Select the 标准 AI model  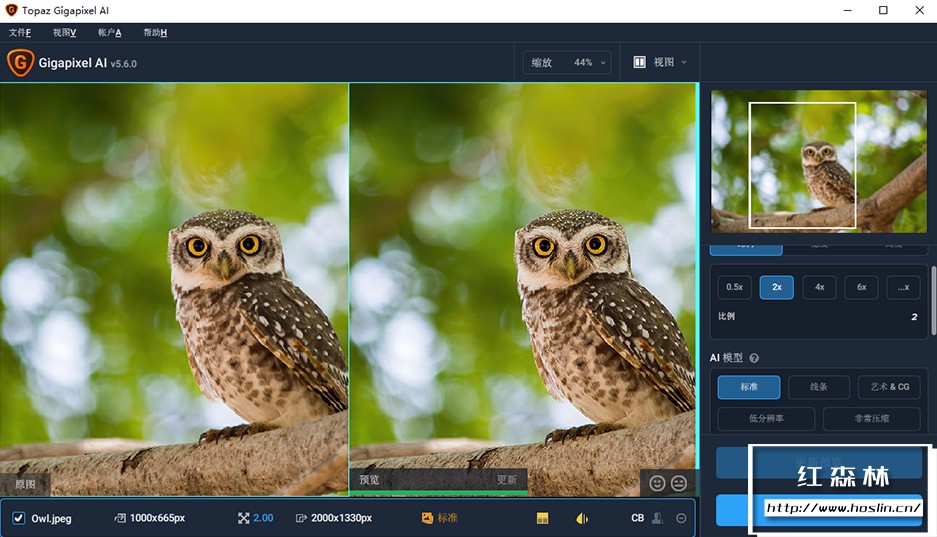(x=749, y=387)
